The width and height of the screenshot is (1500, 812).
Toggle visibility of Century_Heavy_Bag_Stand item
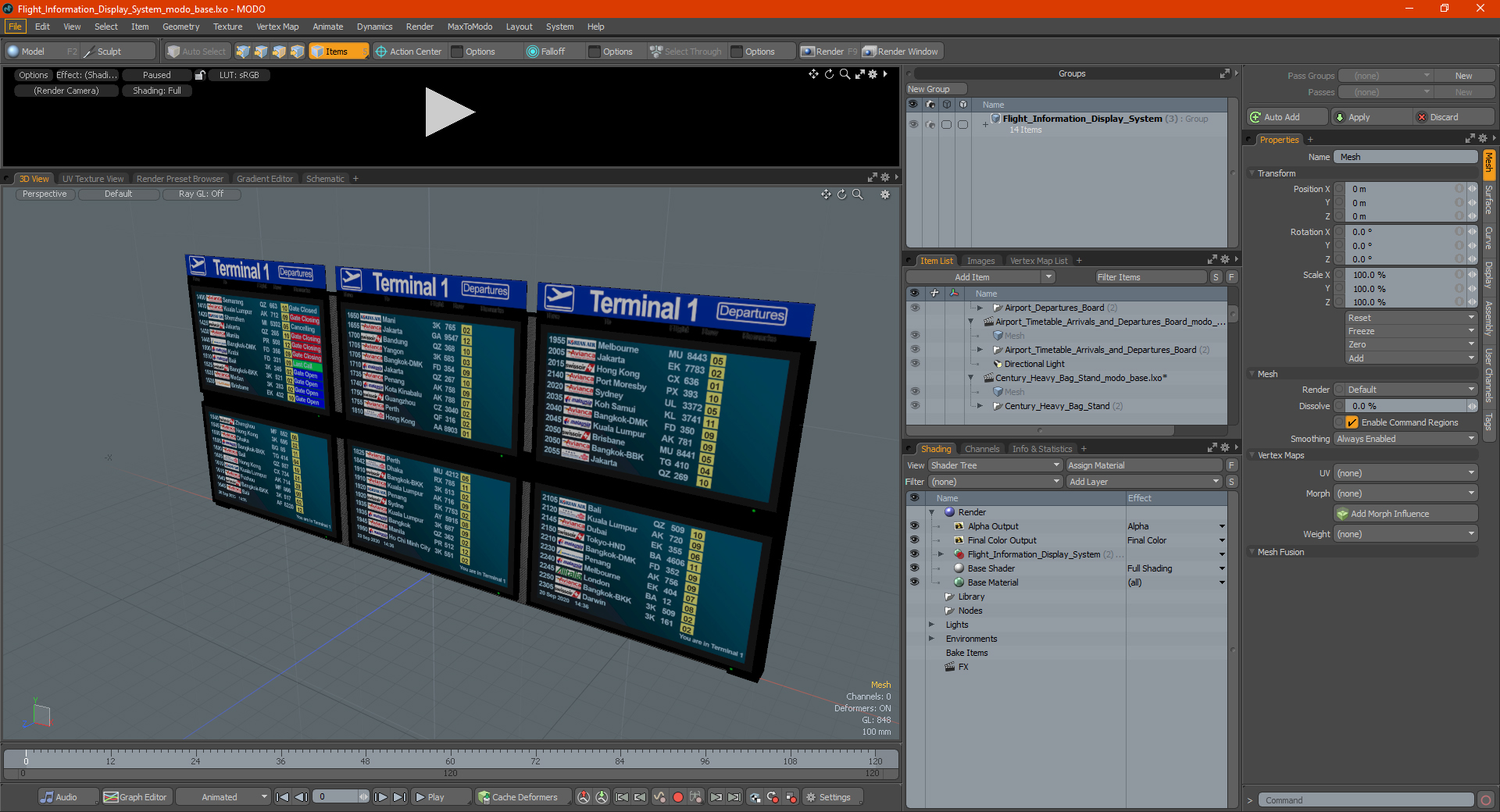[x=914, y=406]
